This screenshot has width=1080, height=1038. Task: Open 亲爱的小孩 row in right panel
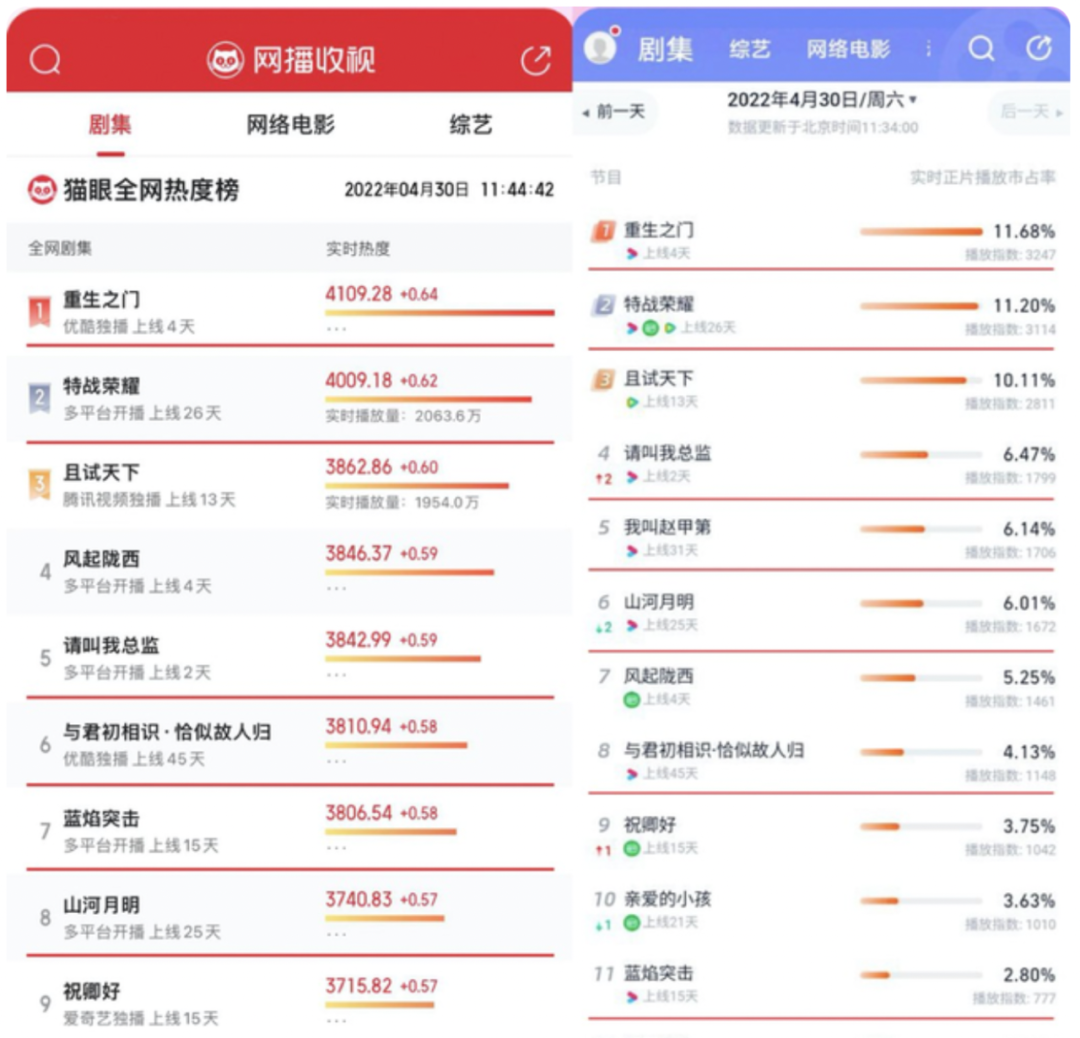(x=821, y=910)
